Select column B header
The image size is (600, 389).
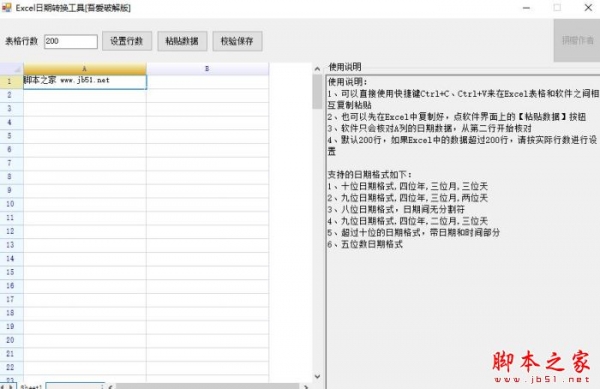207,69
